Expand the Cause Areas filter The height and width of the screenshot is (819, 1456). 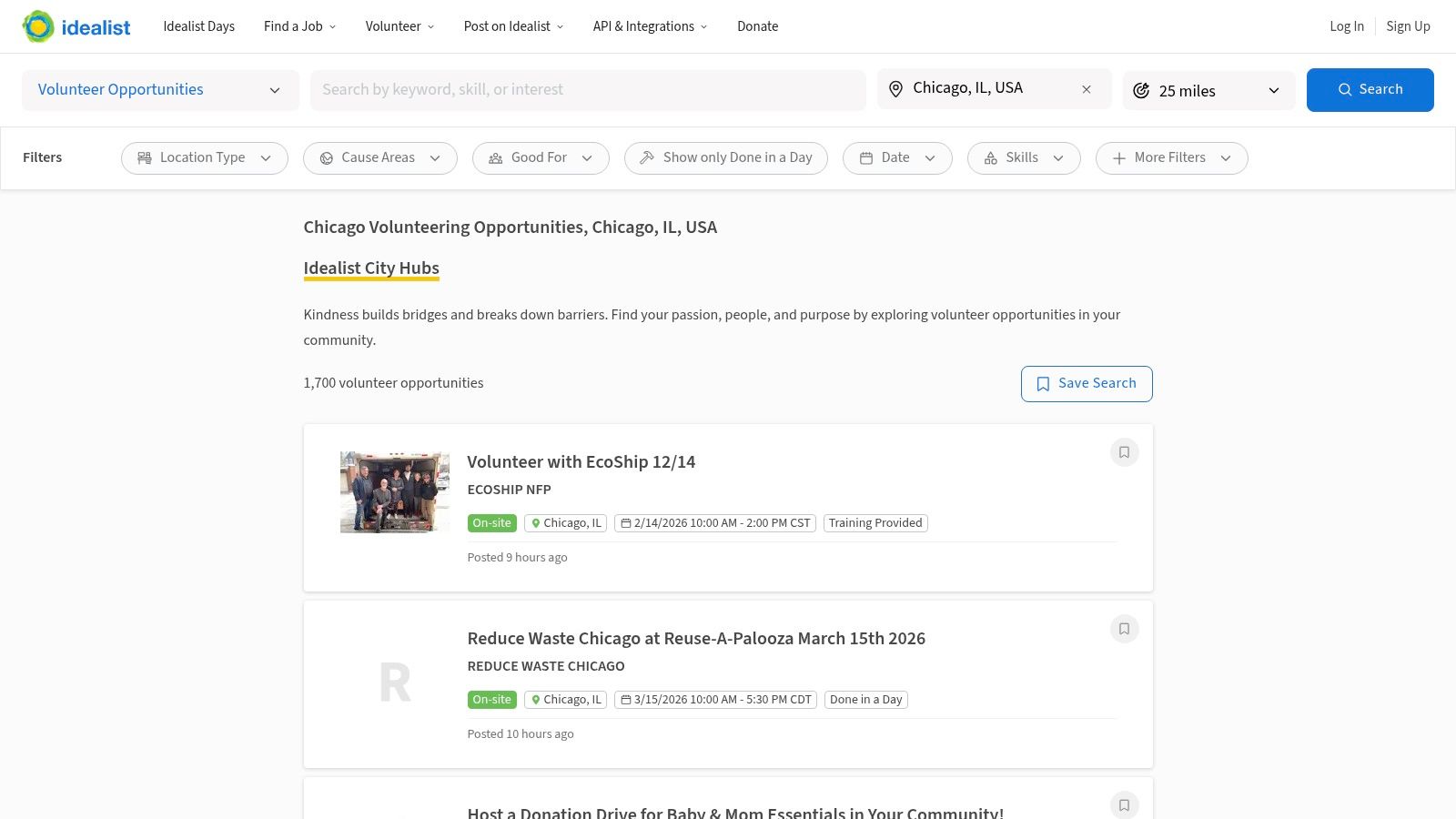tap(380, 157)
